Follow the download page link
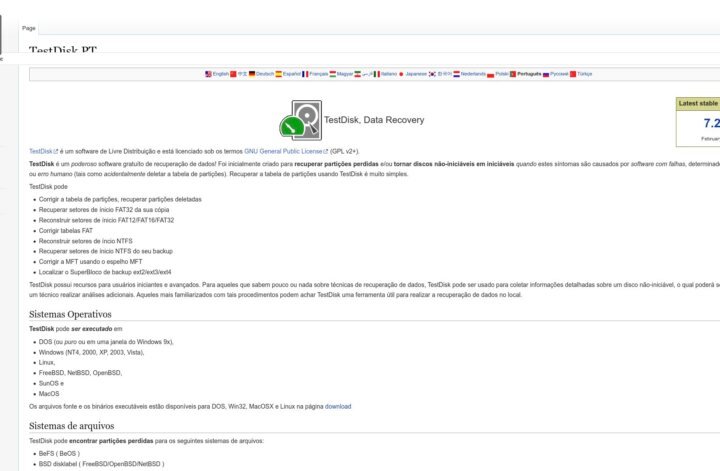Screen dimensions: 720x471 click(338, 406)
